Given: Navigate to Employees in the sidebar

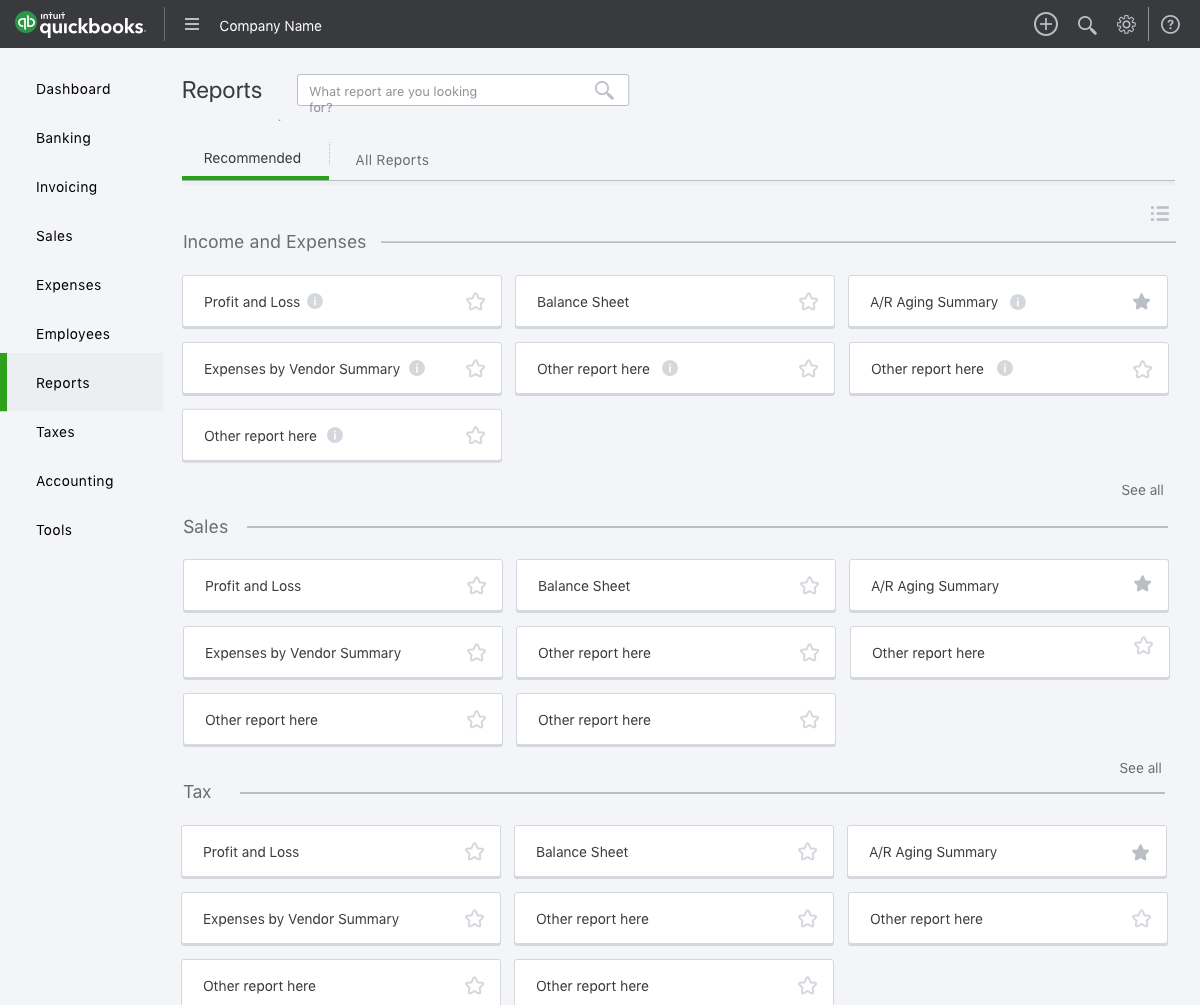Looking at the screenshot, I should (73, 334).
